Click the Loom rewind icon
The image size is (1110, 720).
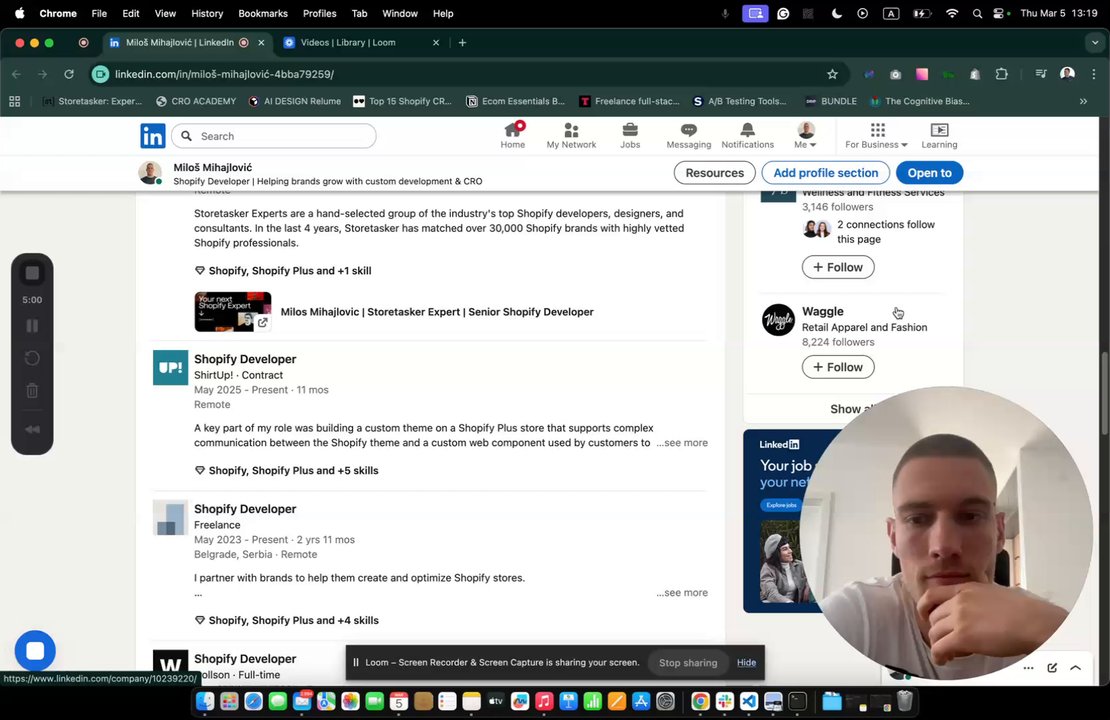pos(32,430)
